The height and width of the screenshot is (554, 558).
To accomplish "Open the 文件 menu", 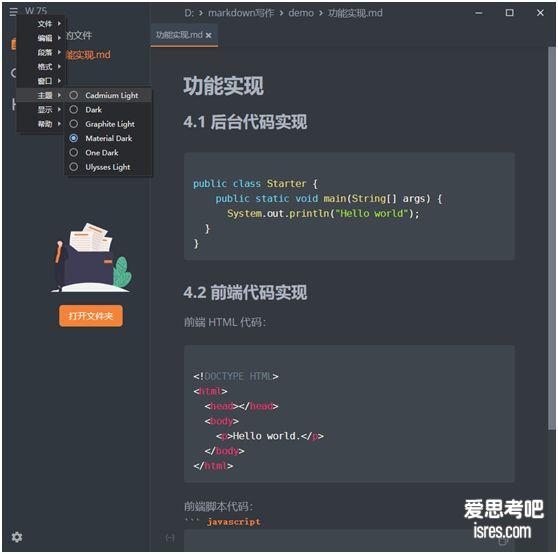I will click(41, 24).
